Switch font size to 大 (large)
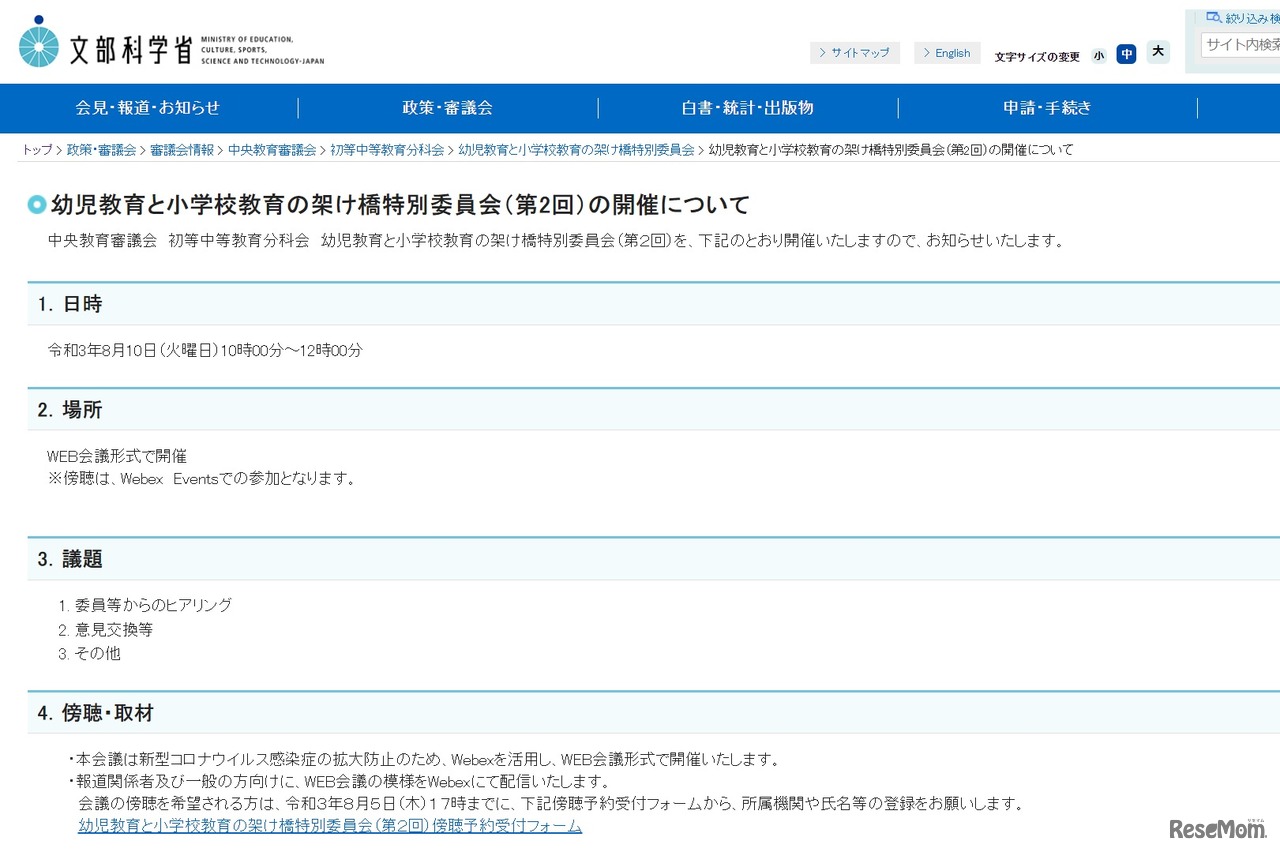Viewport: 1280px width, 852px height. 1158,52
